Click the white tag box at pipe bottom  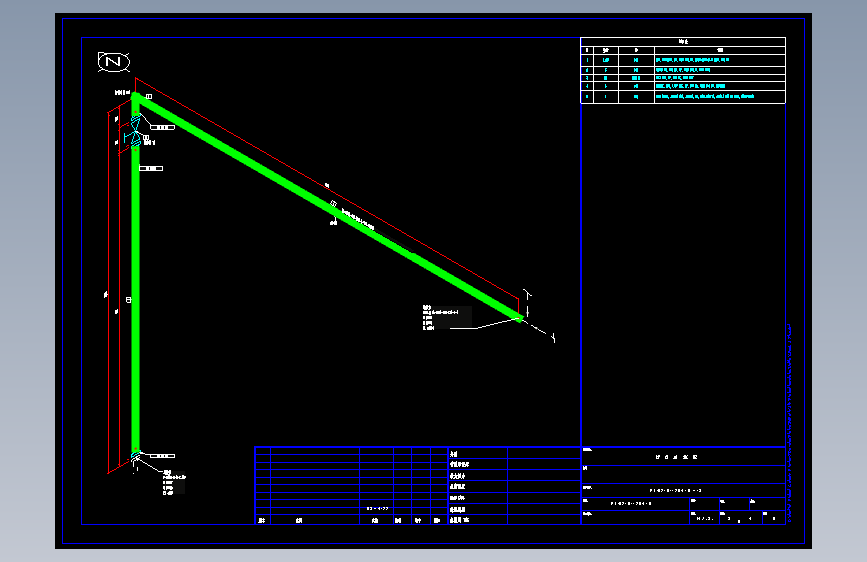[x=163, y=456]
